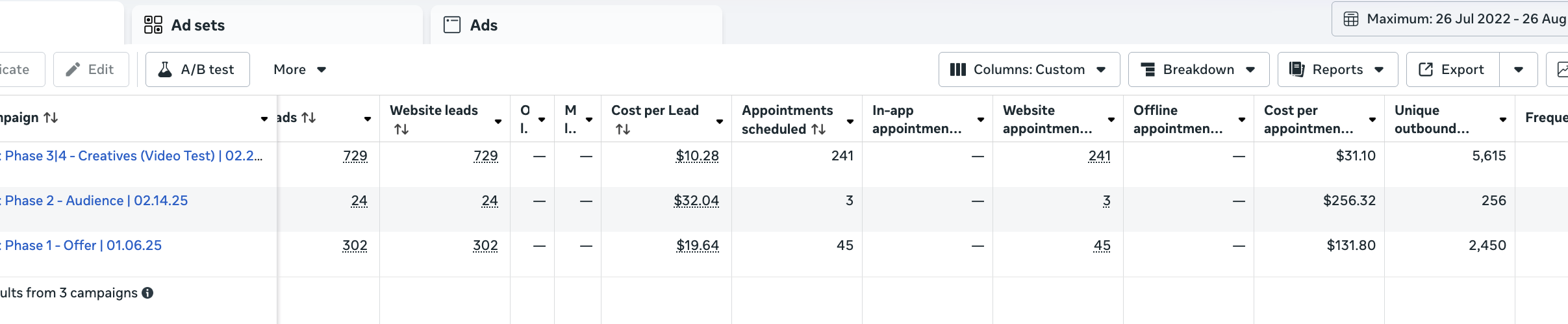Viewport: 1568px width, 324px height.
Task: Click the Export button
Action: click(1452, 69)
